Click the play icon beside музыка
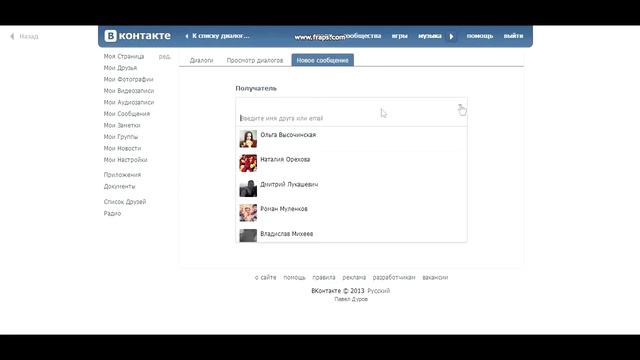Viewport: 640px width, 360px height. click(x=451, y=36)
